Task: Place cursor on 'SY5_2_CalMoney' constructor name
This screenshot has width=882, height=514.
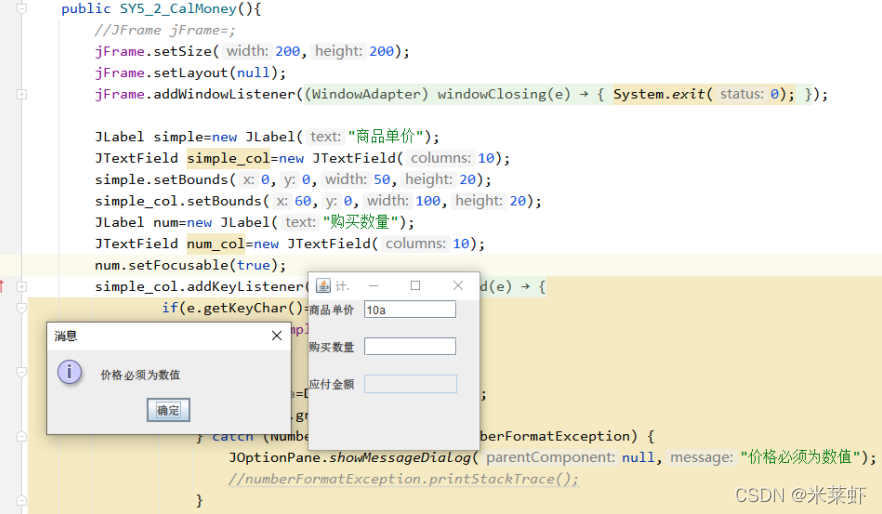Action: tap(178, 9)
